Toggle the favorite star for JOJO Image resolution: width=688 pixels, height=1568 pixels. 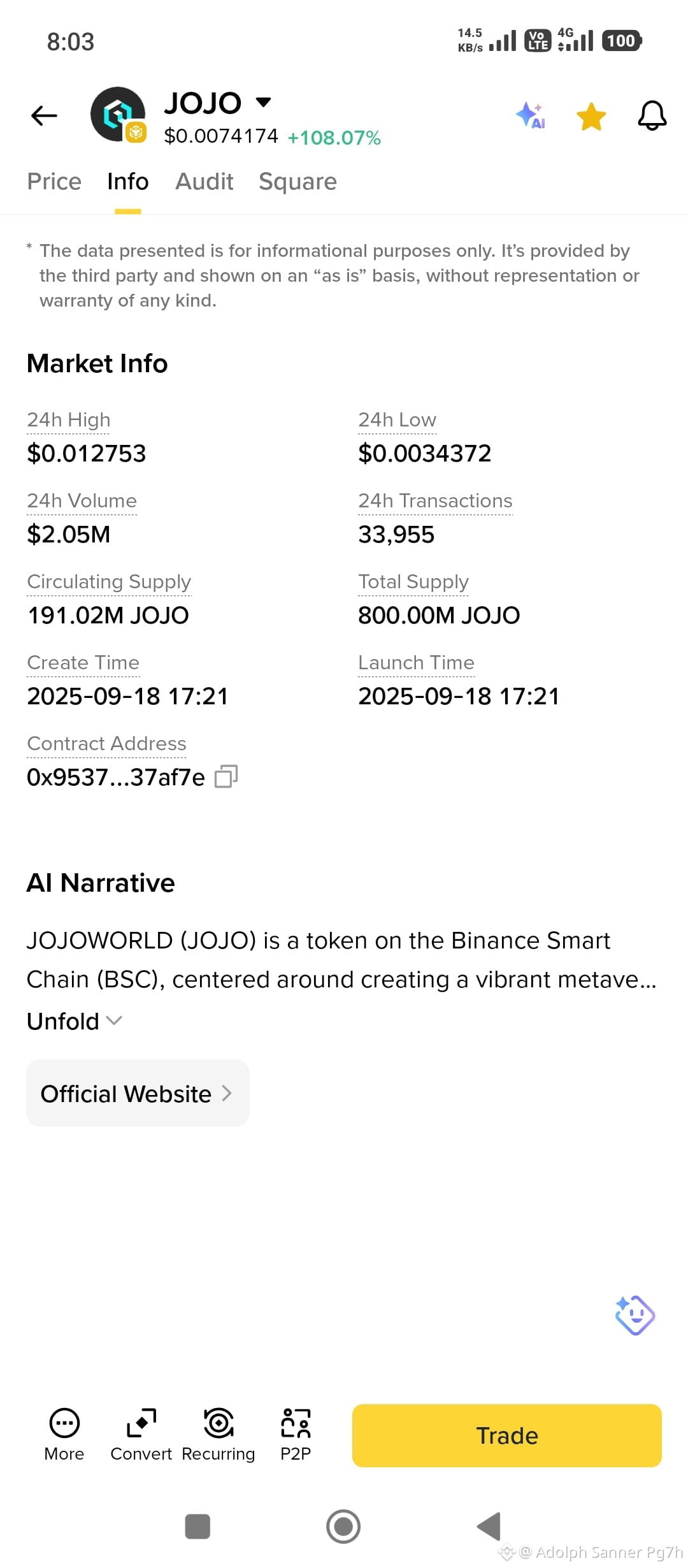(x=591, y=117)
